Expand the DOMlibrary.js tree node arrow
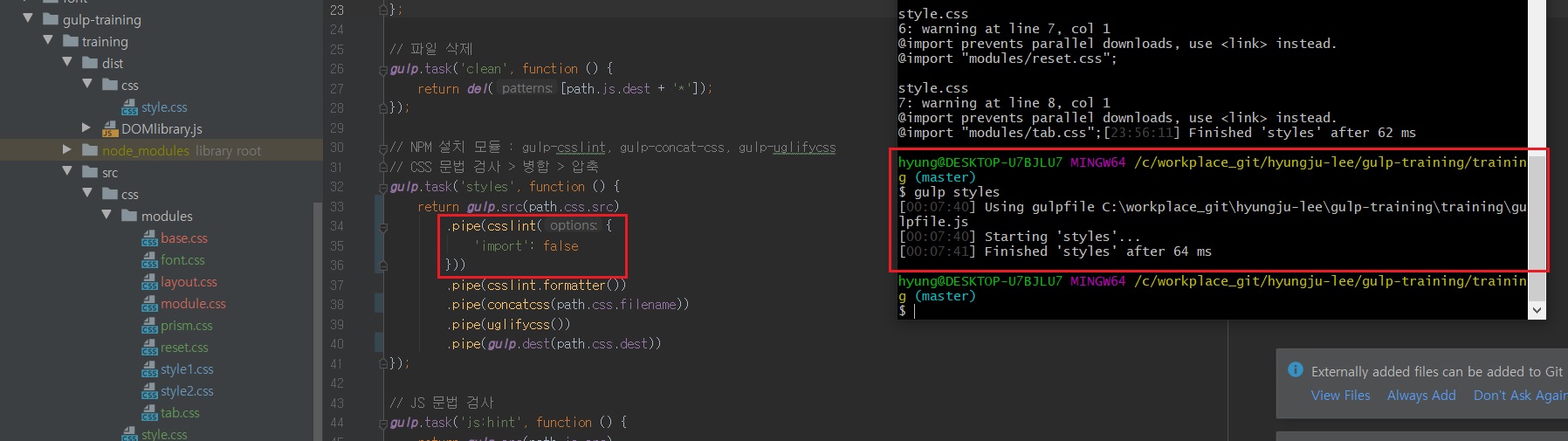Image resolution: width=1568 pixels, height=441 pixels. point(86,128)
